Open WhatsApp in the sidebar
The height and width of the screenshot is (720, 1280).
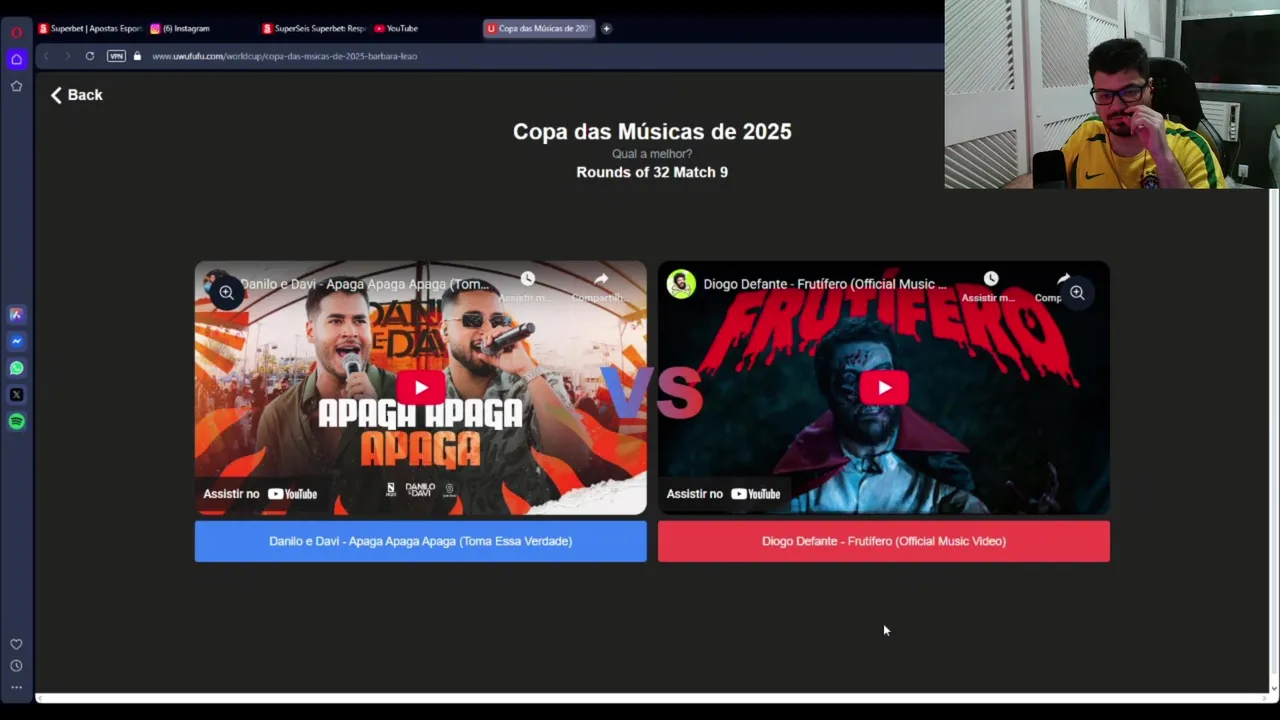[x=16, y=368]
